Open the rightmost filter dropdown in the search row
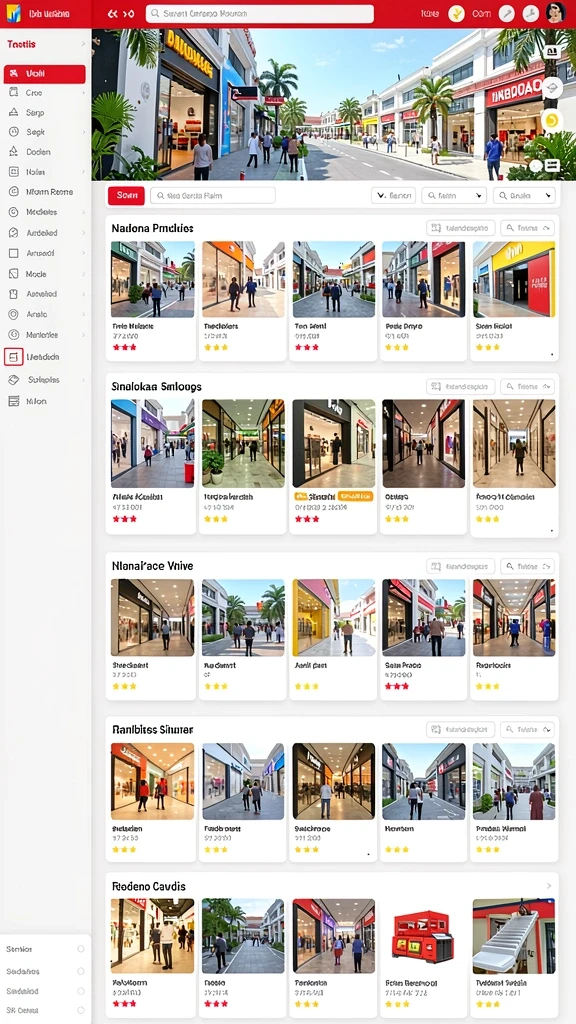This screenshot has height=1024, width=576. 524,195
